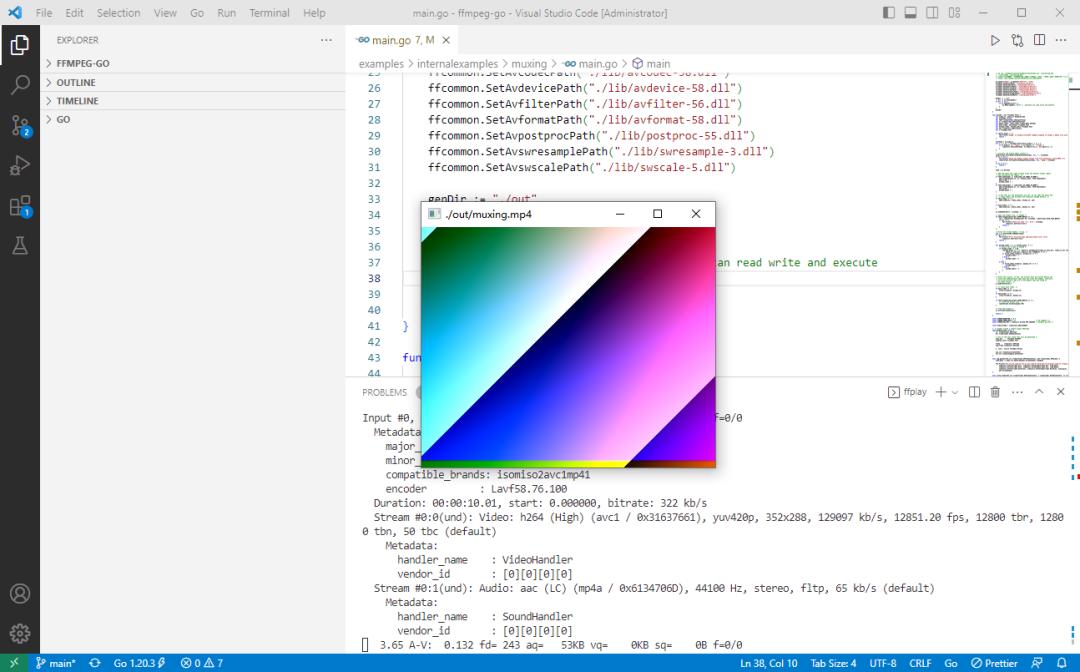Toggle the secondary side bar layout
Image resolution: width=1080 pixels, height=672 pixels.
pyautogui.click(x=932, y=13)
